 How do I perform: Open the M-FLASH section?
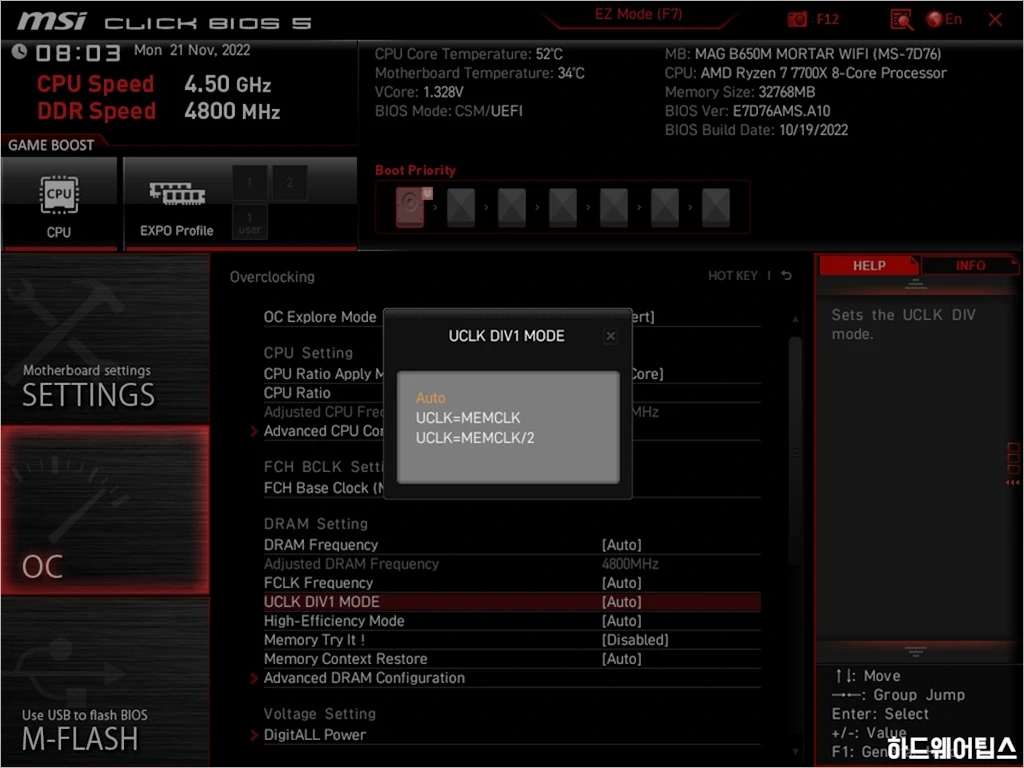point(105,681)
